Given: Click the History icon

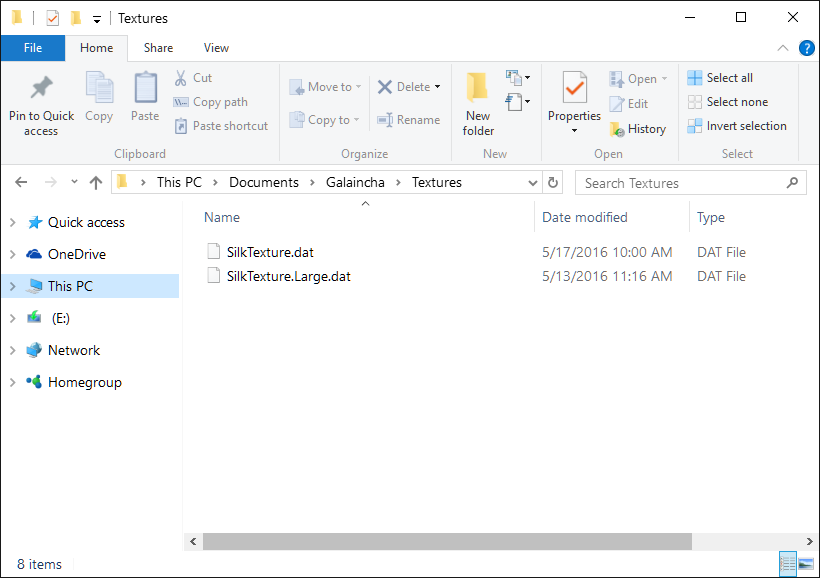Looking at the screenshot, I should 617,129.
